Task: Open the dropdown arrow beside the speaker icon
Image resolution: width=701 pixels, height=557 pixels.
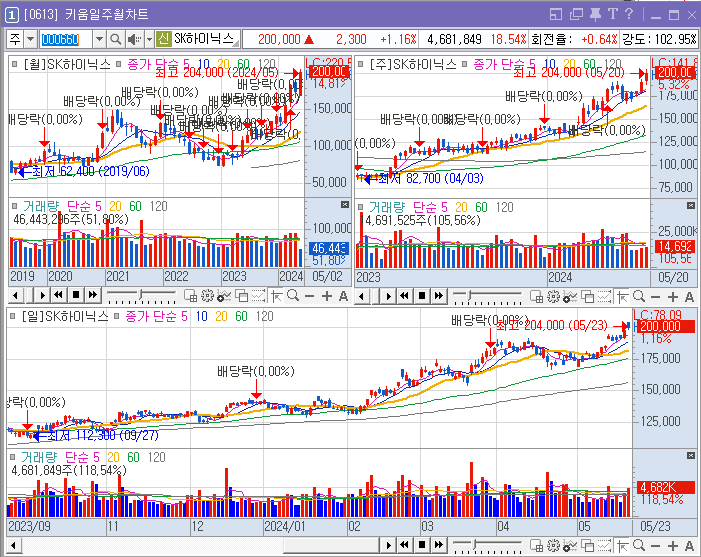Action: coord(149,39)
